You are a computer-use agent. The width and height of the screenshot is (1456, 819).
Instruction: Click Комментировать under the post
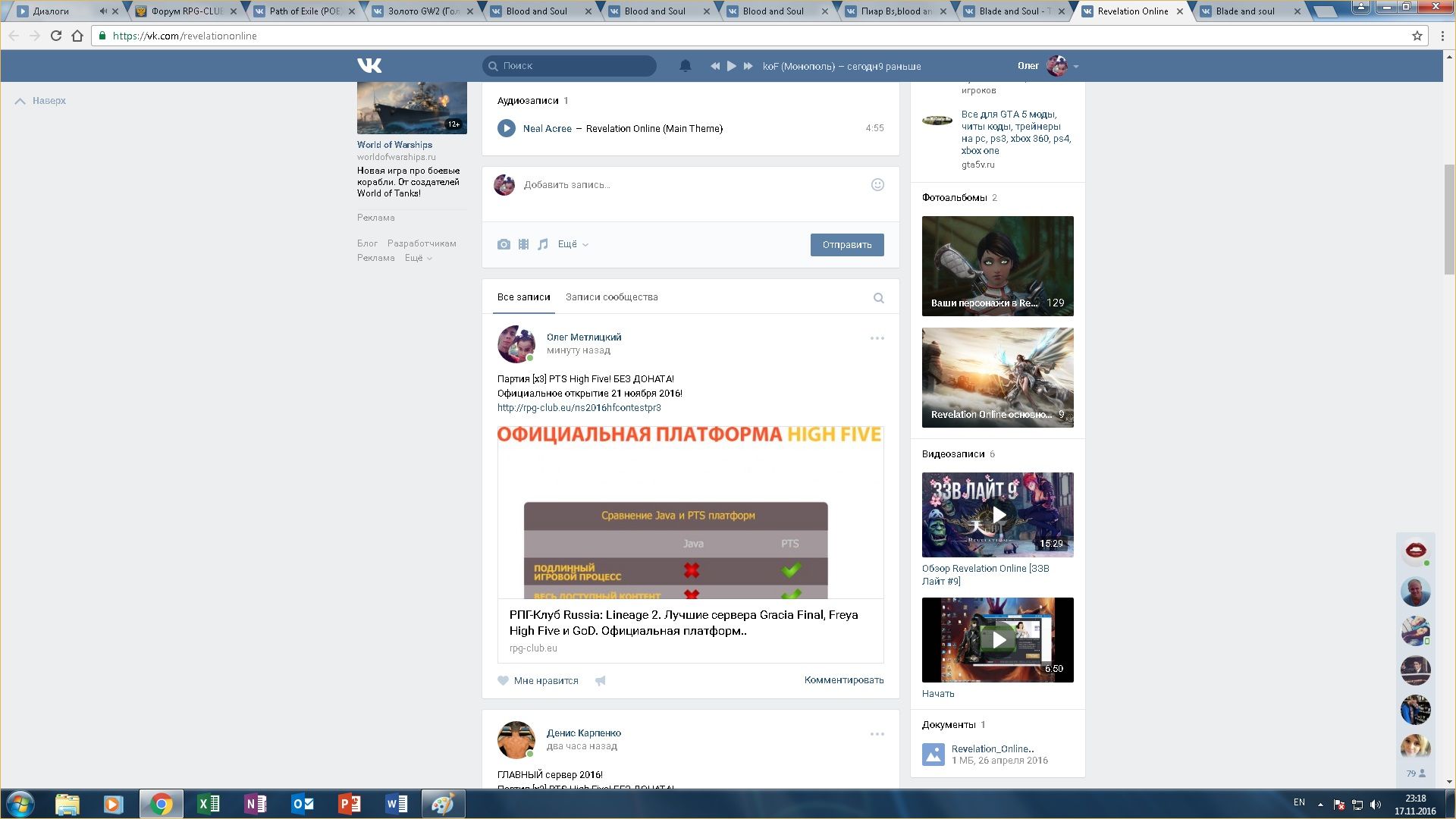[x=843, y=680]
